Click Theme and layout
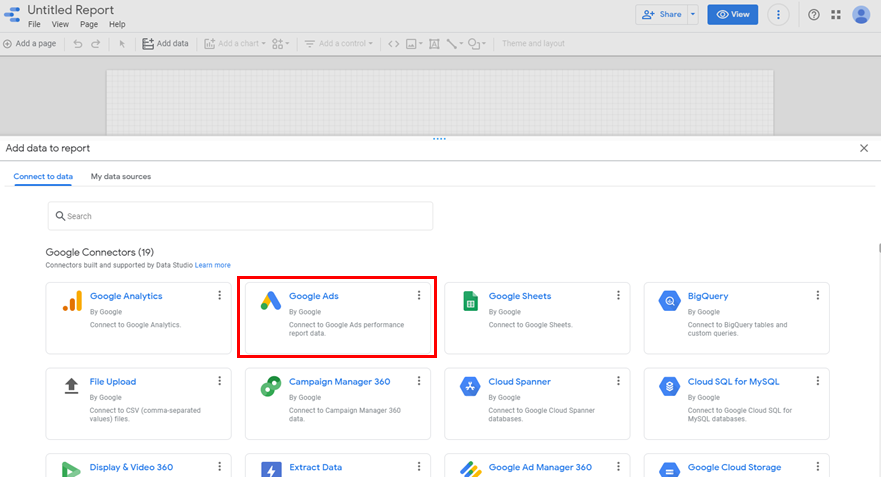This screenshot has height=477, width=881. point(533,43)
